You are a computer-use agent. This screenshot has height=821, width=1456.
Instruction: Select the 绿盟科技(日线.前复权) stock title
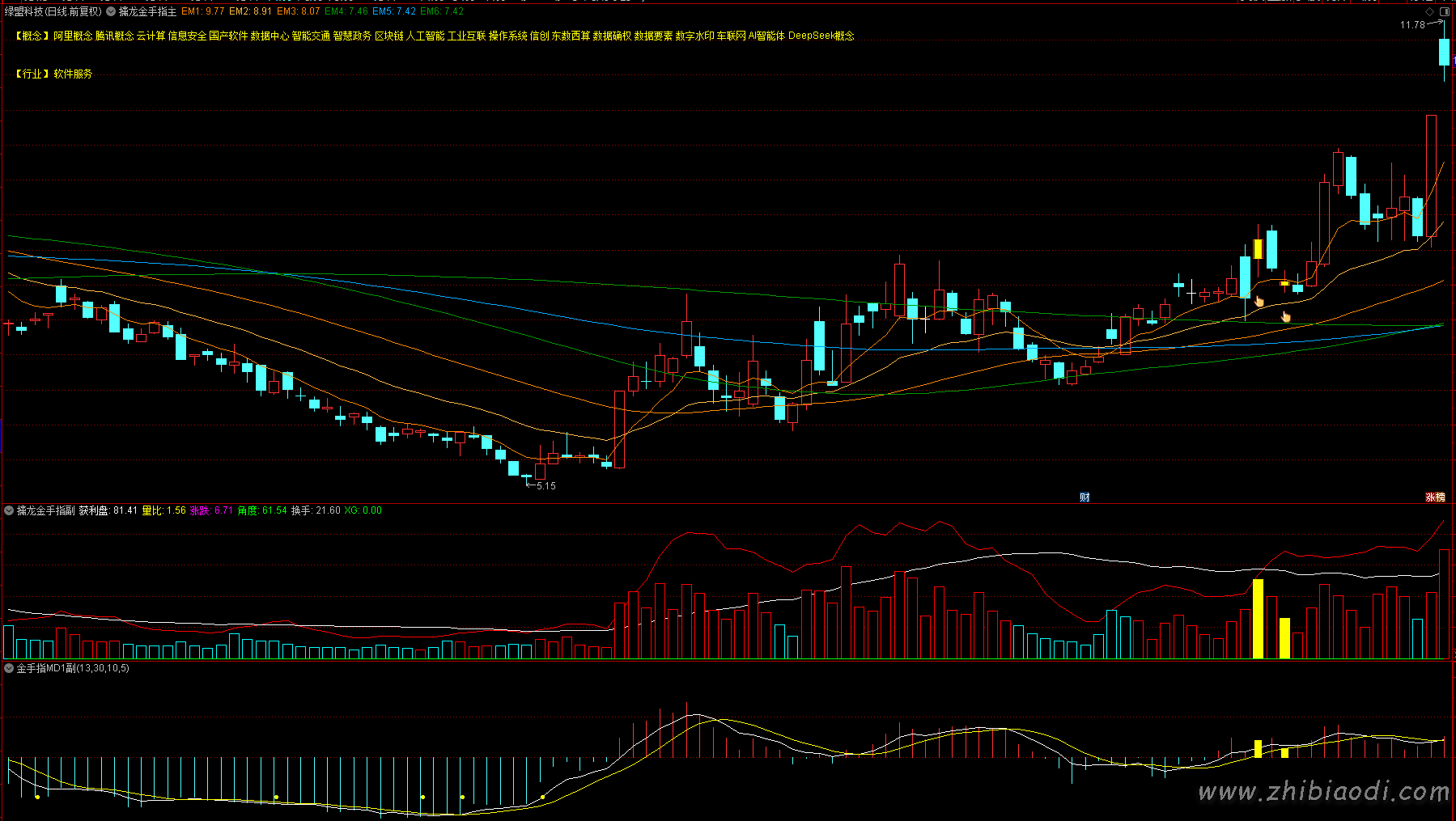(x=53, y=11)
